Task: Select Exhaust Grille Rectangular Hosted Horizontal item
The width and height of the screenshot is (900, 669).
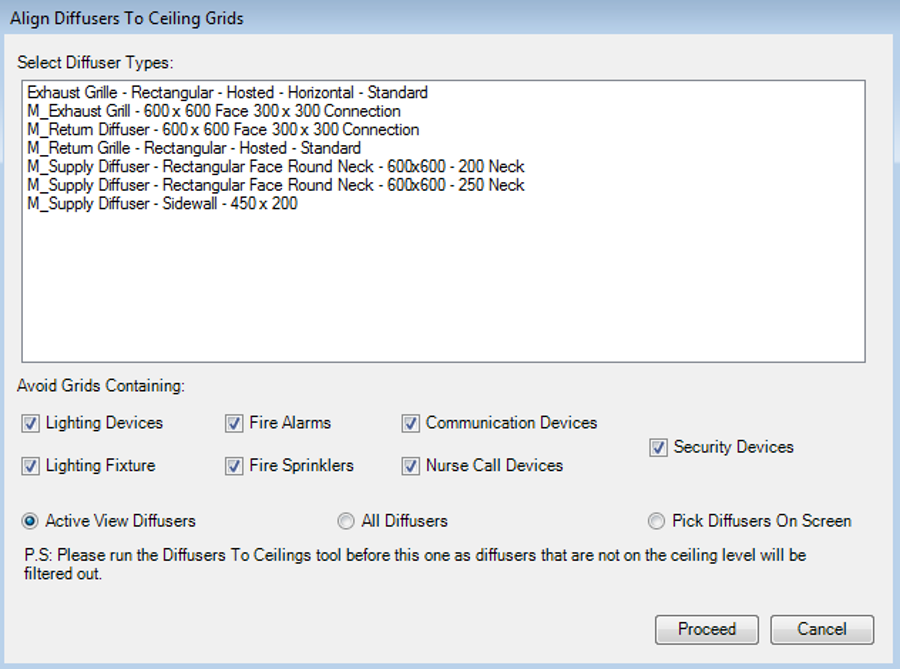Action: click(227, 92)
